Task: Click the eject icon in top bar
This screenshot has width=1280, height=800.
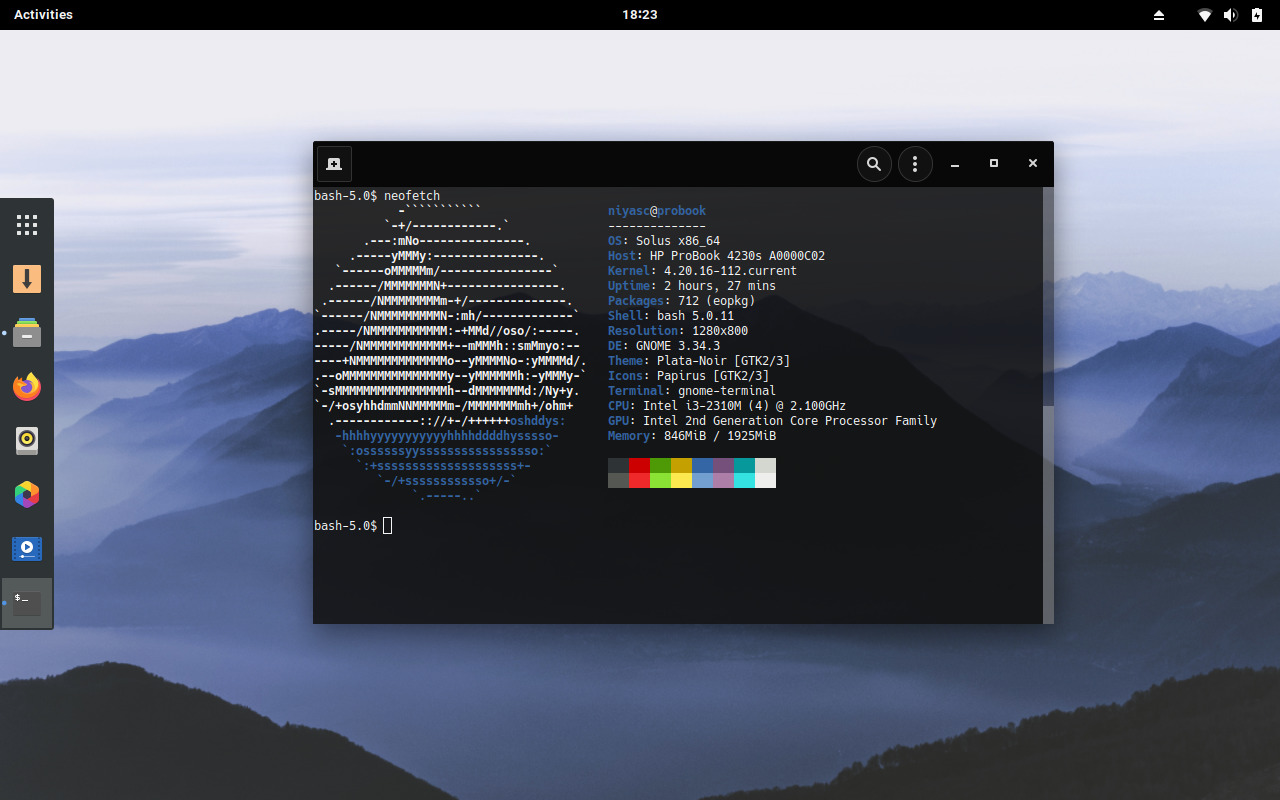Action: [x=1159, y=15]
